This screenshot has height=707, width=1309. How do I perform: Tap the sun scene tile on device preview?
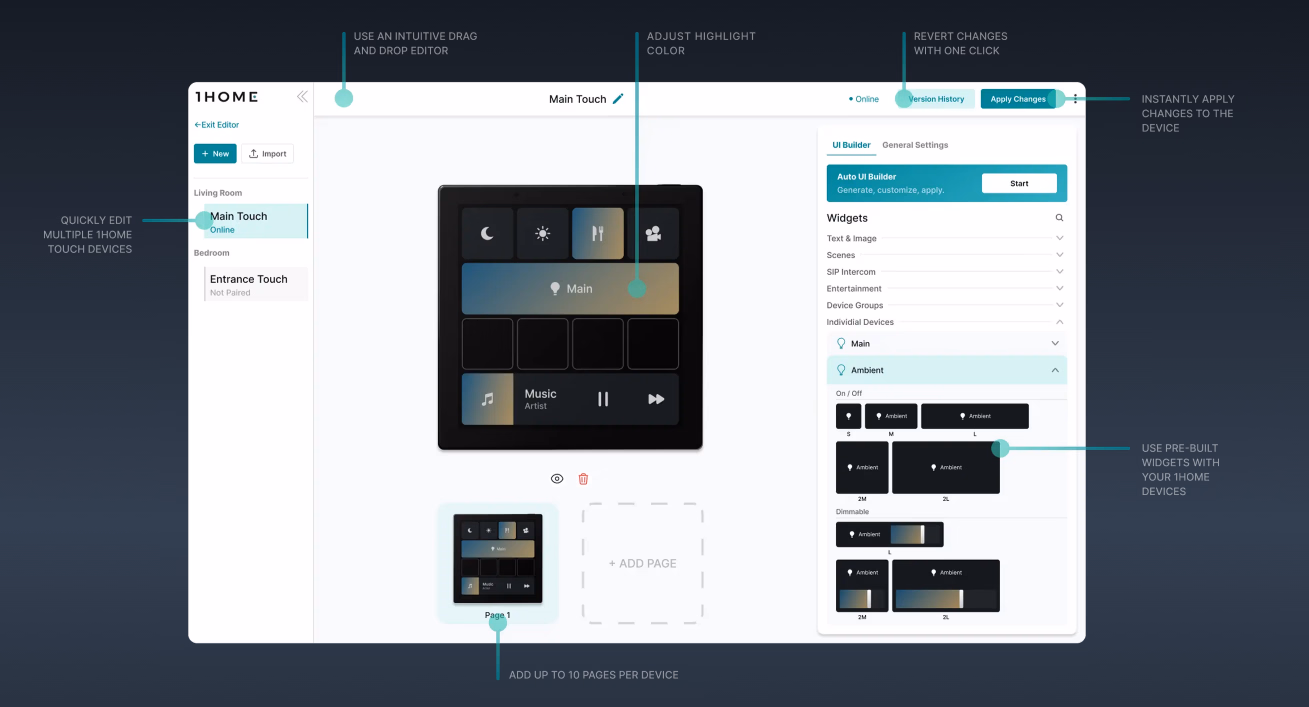(542, 234)
